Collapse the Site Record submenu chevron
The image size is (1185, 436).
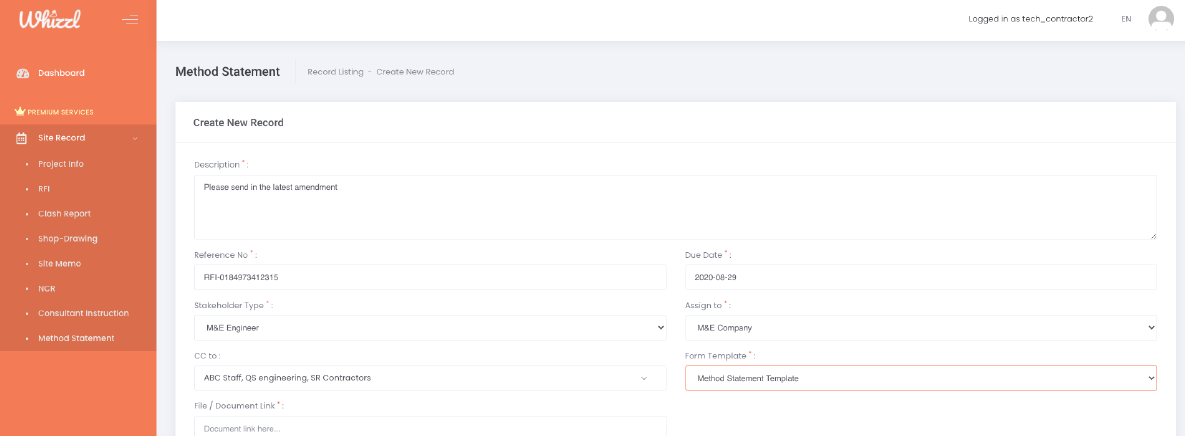click(135, 138)
